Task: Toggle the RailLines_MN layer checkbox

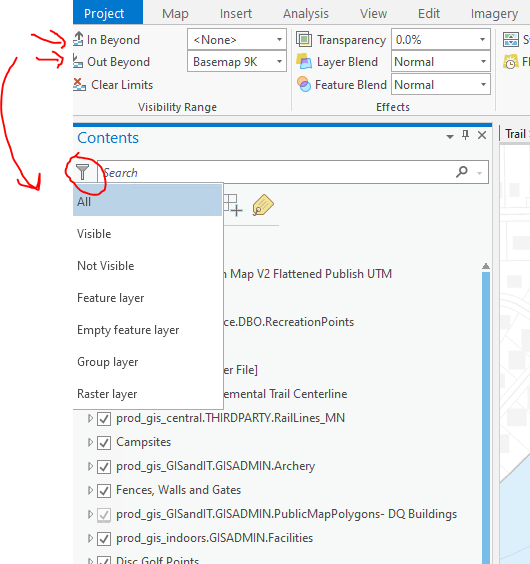Action: tap(104, 419)
